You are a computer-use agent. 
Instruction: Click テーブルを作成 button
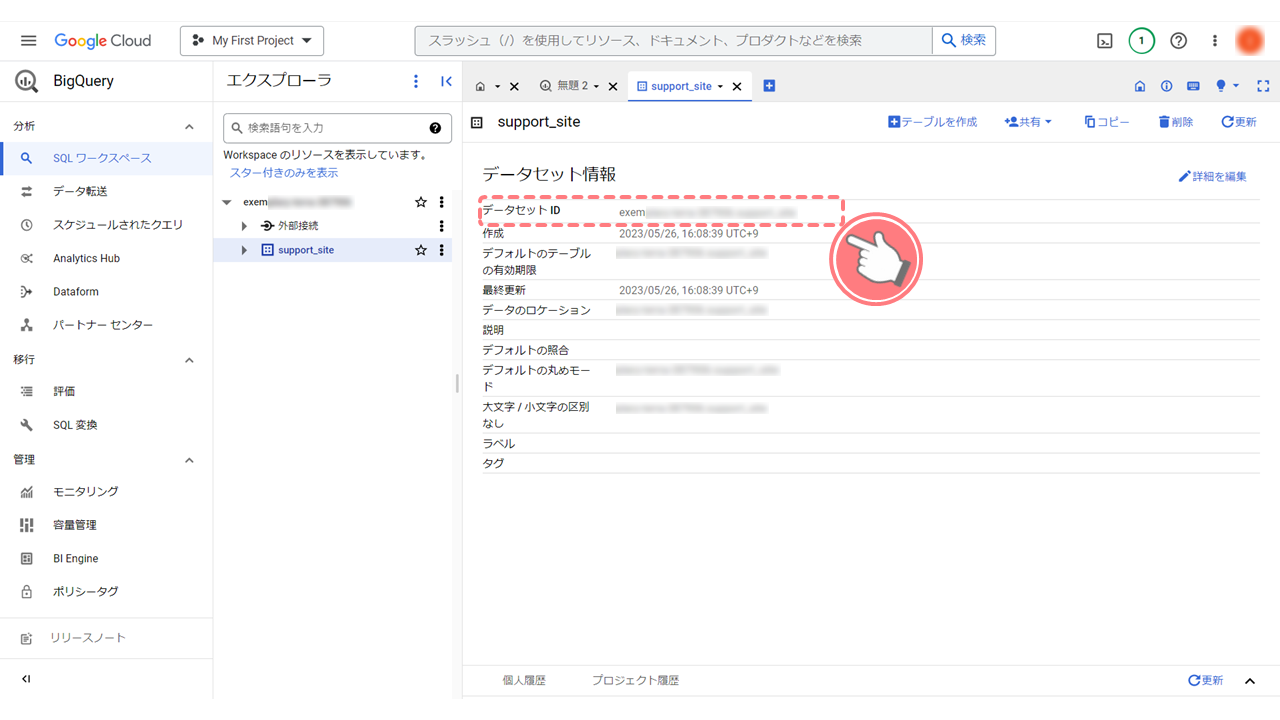coord(932,122)
